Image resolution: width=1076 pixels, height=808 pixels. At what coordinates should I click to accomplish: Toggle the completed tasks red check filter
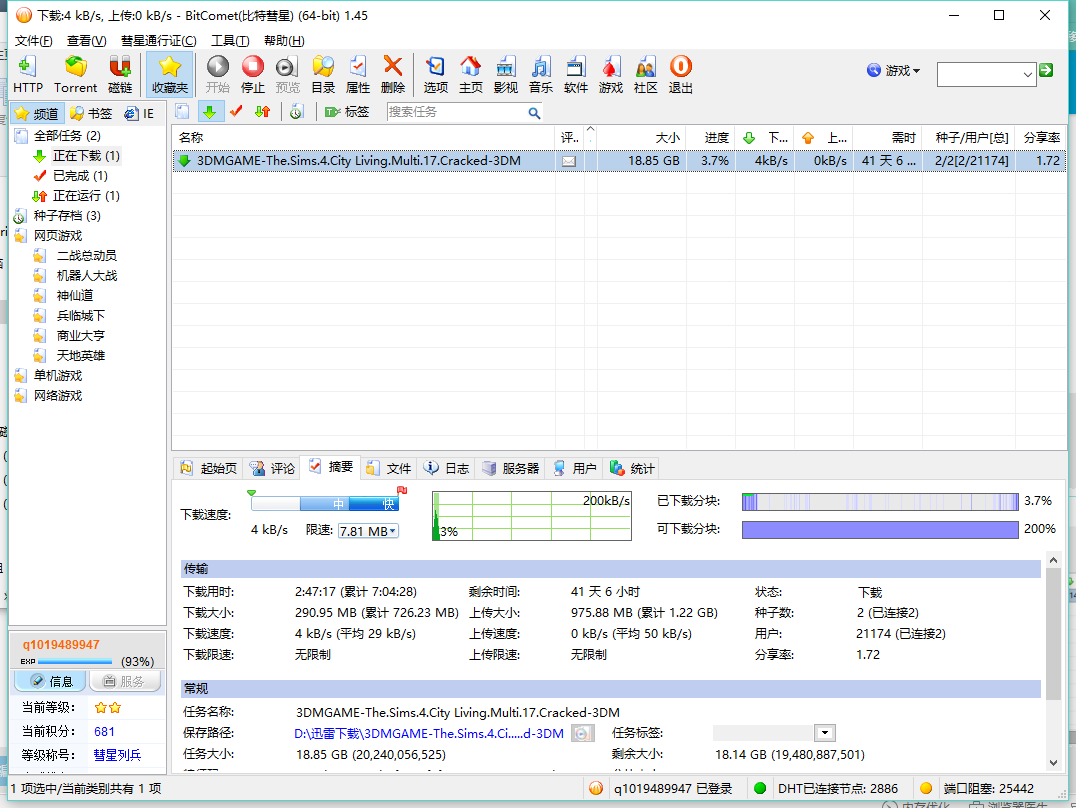237,112
